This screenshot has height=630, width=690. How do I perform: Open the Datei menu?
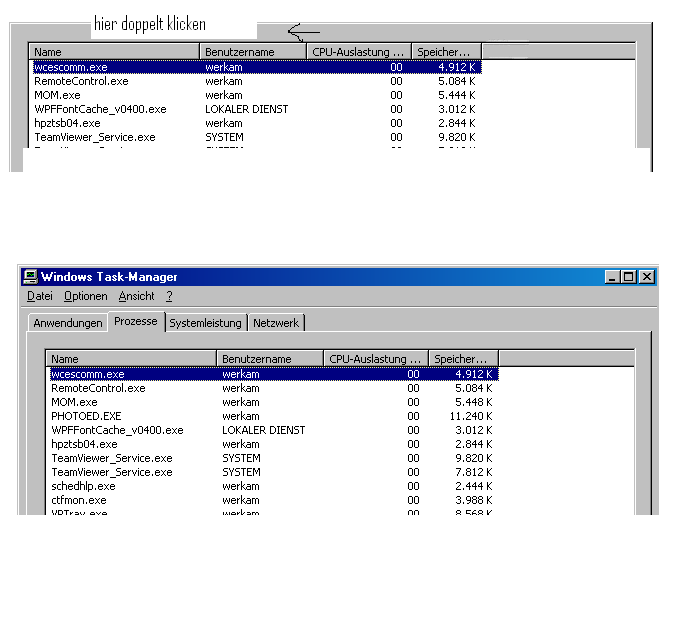(x=40, y=296)
